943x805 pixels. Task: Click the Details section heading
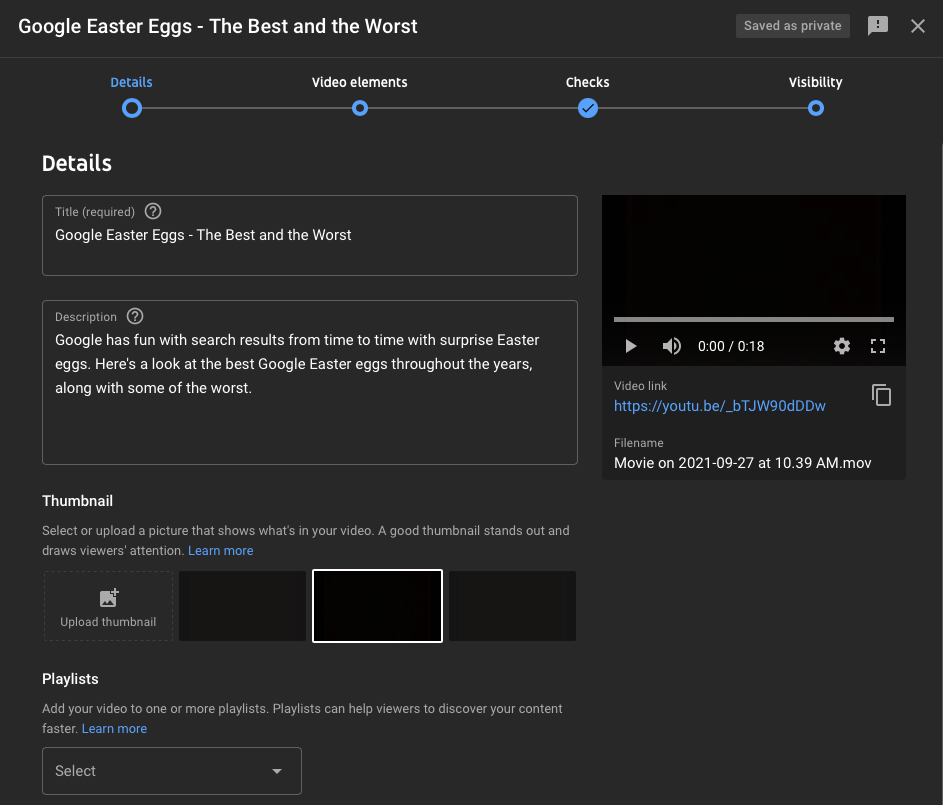[77, 164]
